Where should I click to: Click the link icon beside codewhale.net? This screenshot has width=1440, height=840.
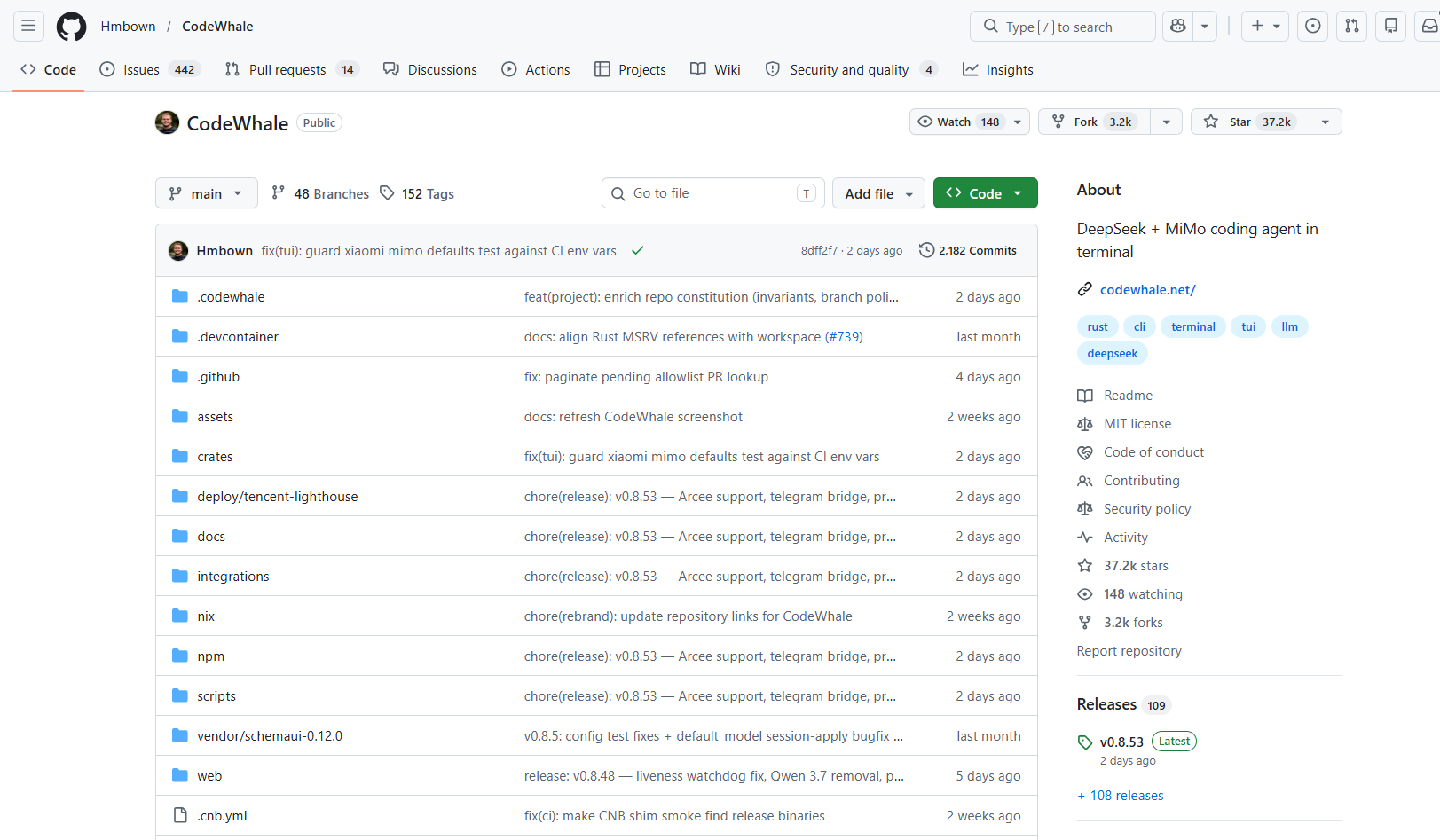1085,289
